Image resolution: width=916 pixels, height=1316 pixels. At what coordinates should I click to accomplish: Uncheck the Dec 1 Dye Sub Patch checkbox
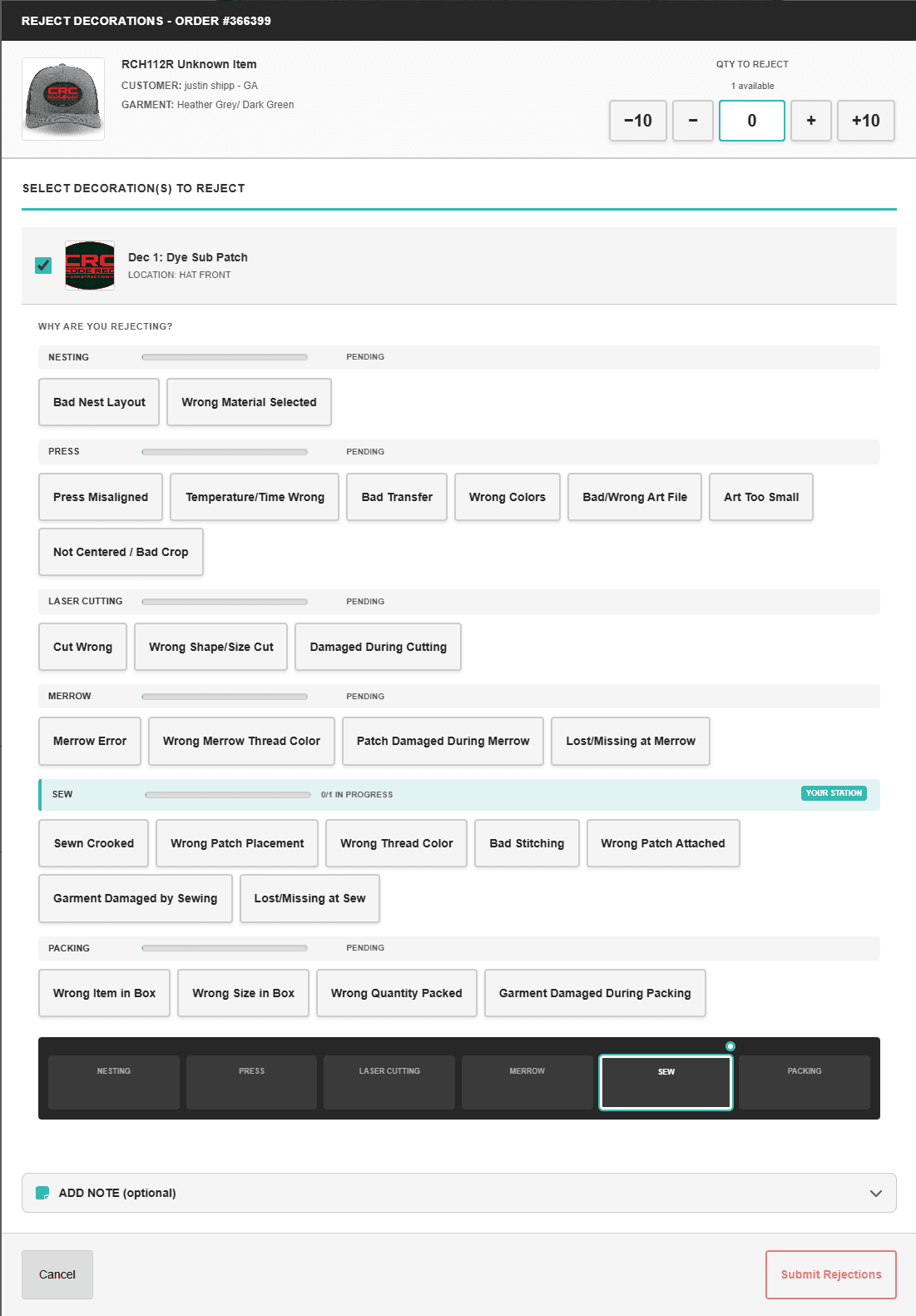[x=43, y=266]
